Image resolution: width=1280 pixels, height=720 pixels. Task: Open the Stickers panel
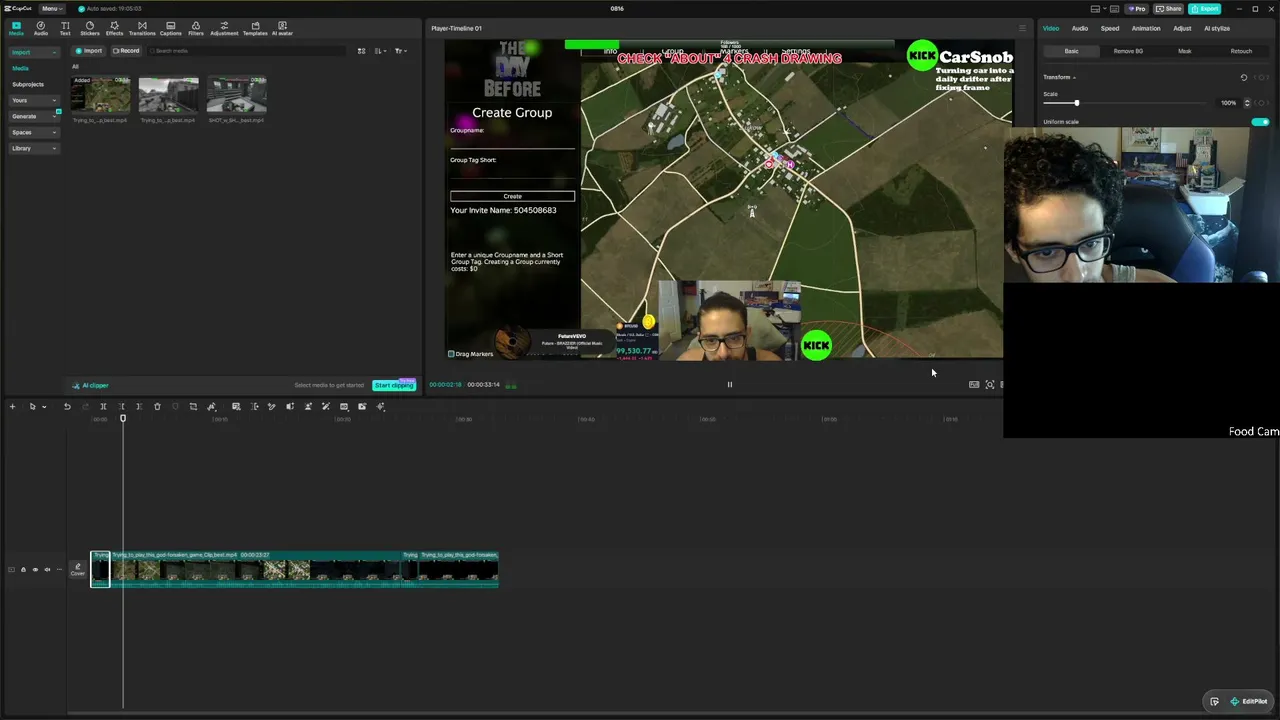coord(90,28)
